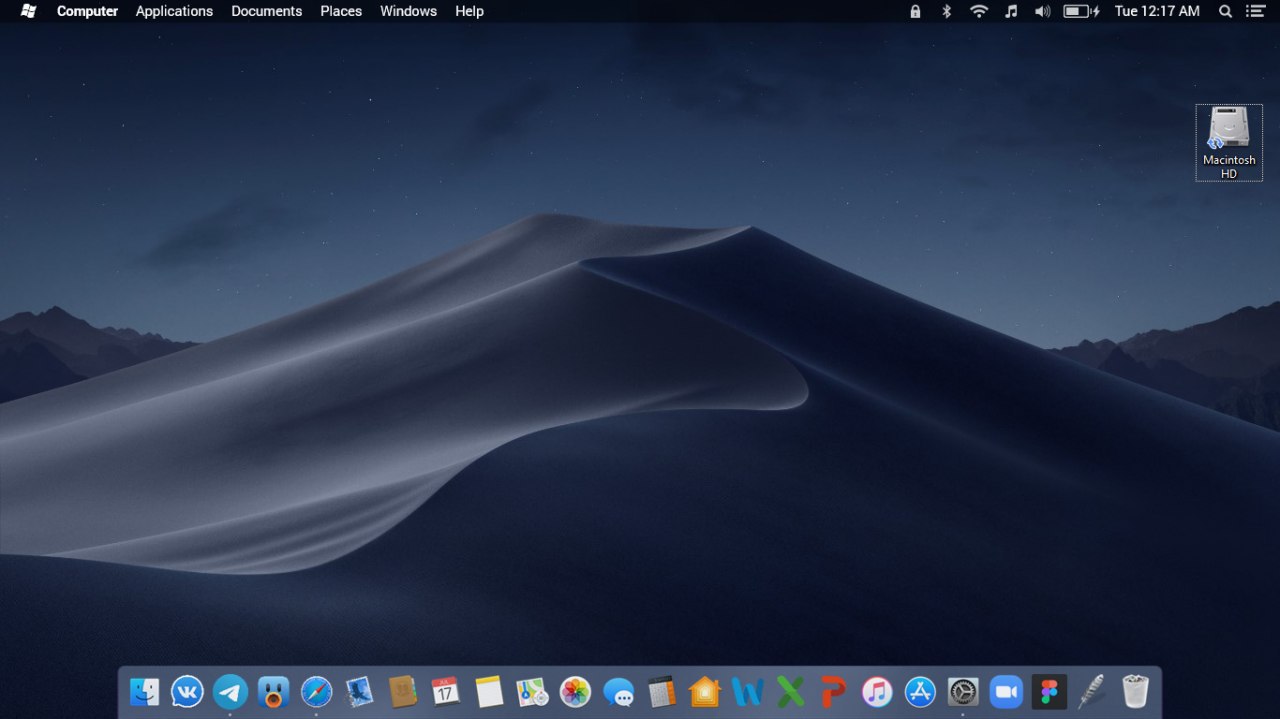Viewport: 1280px width, 719px height.
Task: Open the Calendar icon showing 17
Action: pos(445,691)
